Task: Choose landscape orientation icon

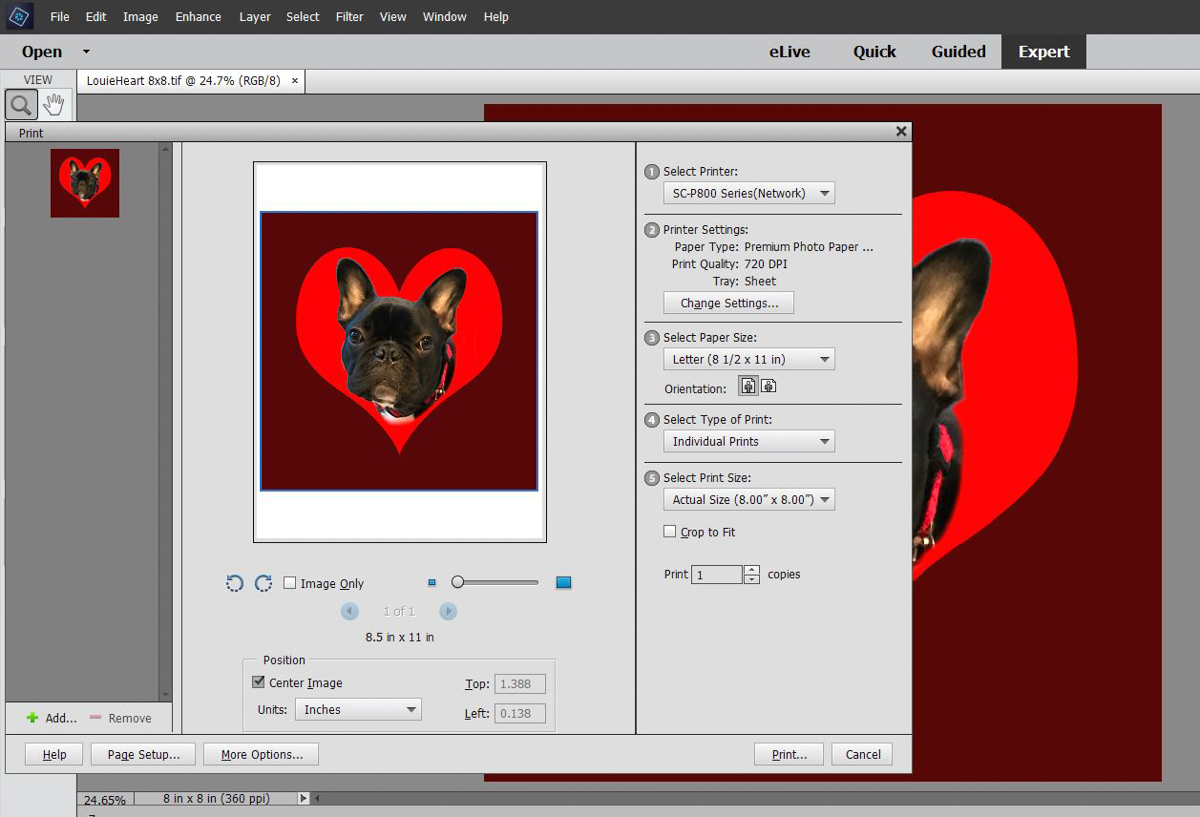Action: click(768, 386)
